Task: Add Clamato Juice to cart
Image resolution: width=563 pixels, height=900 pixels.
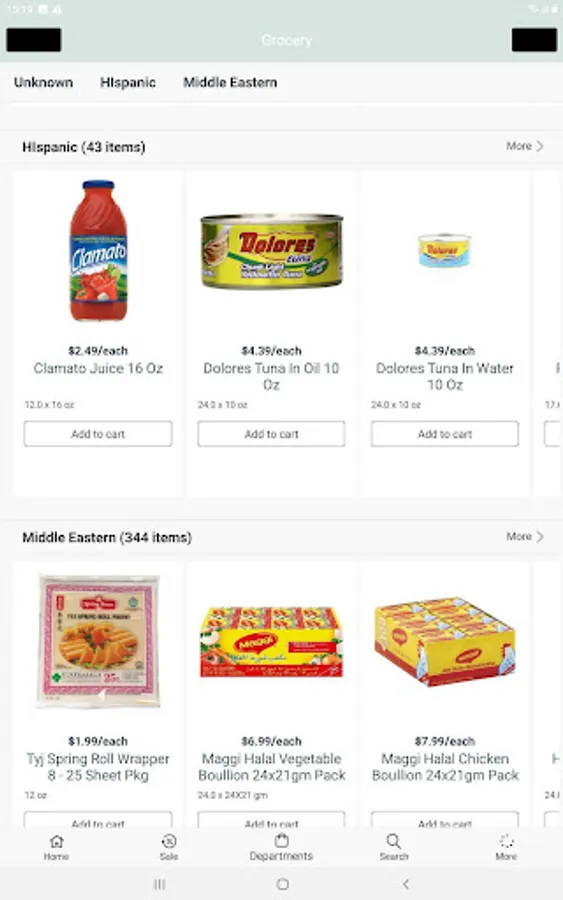Action: (98, 434)
